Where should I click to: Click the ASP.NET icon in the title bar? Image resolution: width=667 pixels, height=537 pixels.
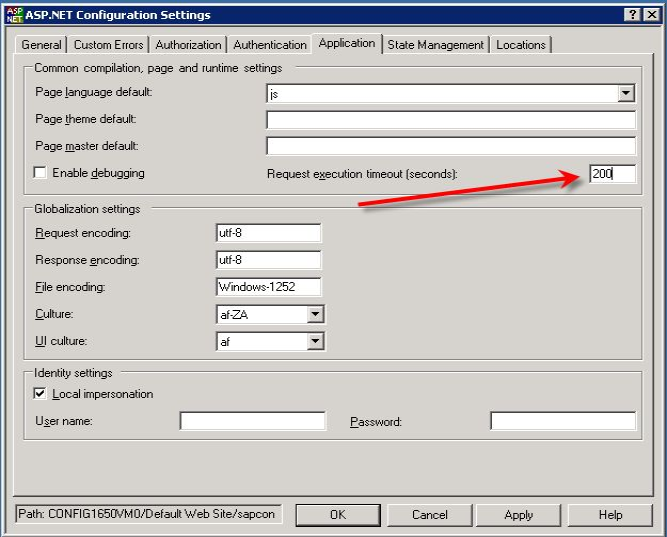coord(14,15)
